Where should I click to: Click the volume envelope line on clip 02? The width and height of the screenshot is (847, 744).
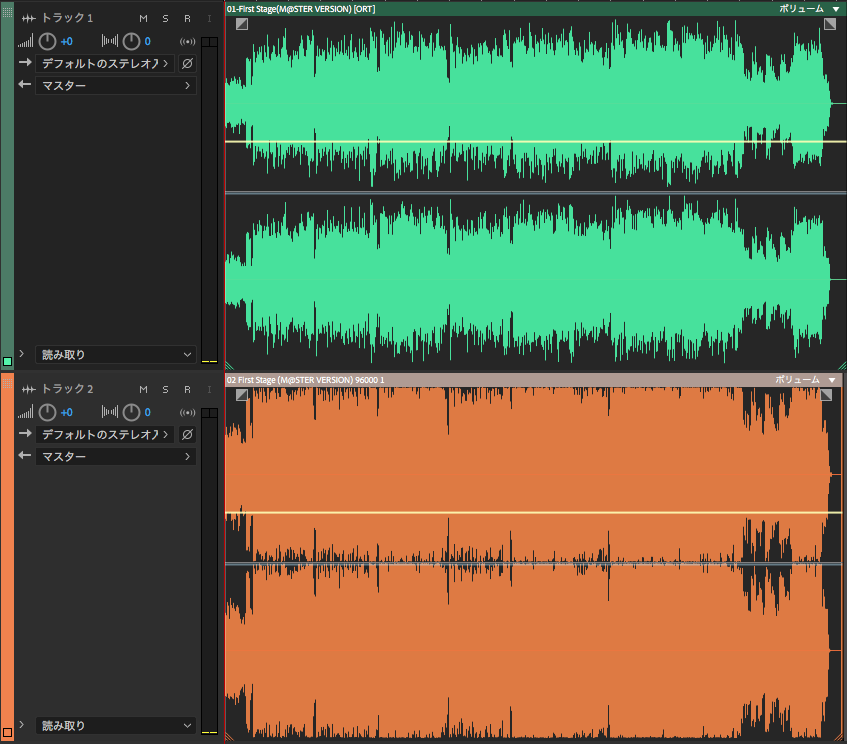(534, 513)
